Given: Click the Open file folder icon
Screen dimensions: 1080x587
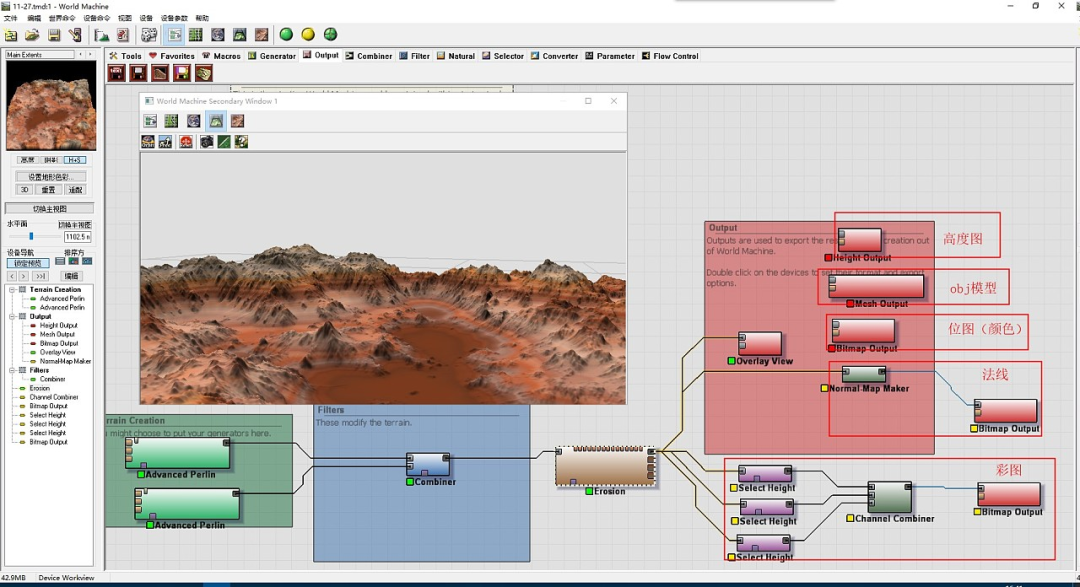Looking at the screenshot, I should 32,34.
